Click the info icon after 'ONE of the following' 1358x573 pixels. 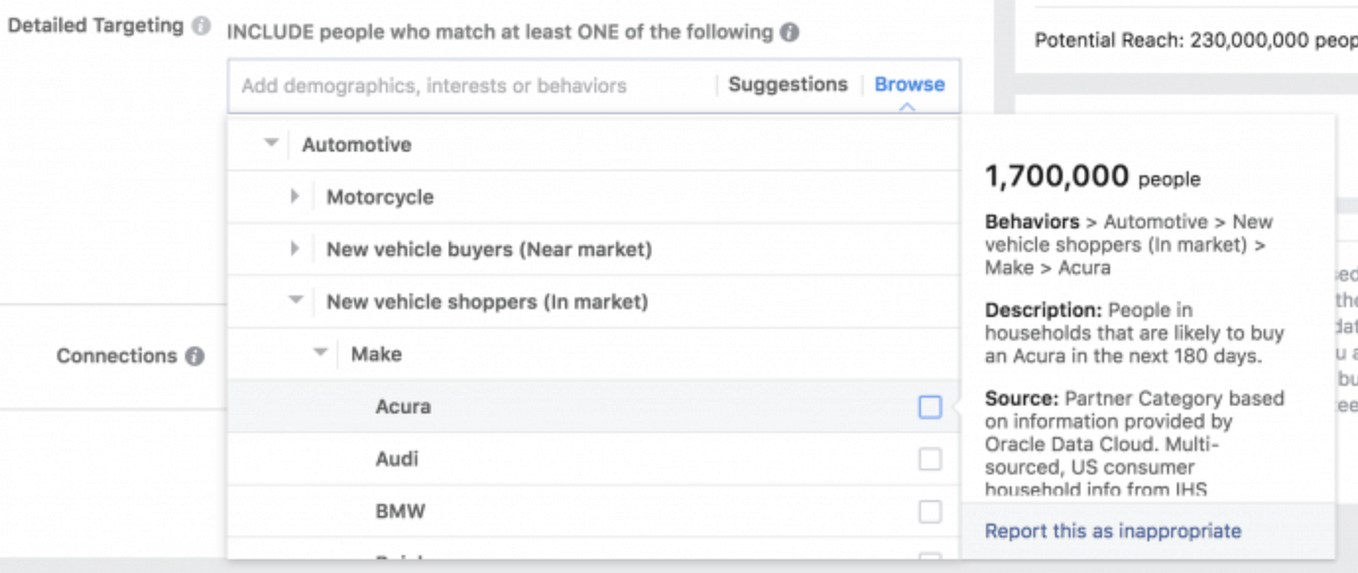[x=790, y=32]
